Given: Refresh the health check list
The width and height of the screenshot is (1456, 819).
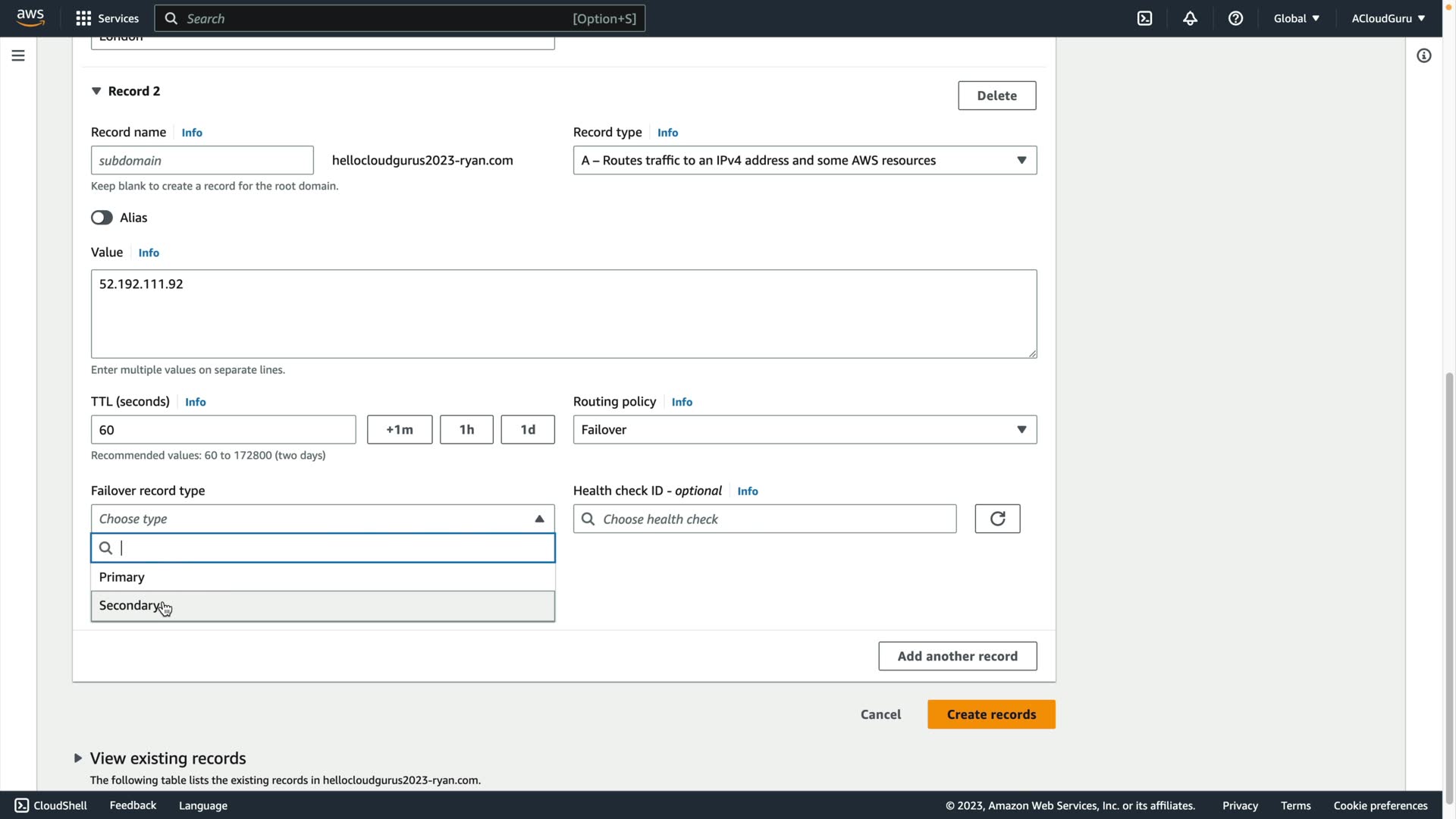Looking at the screenshot, I should [997, 519].
